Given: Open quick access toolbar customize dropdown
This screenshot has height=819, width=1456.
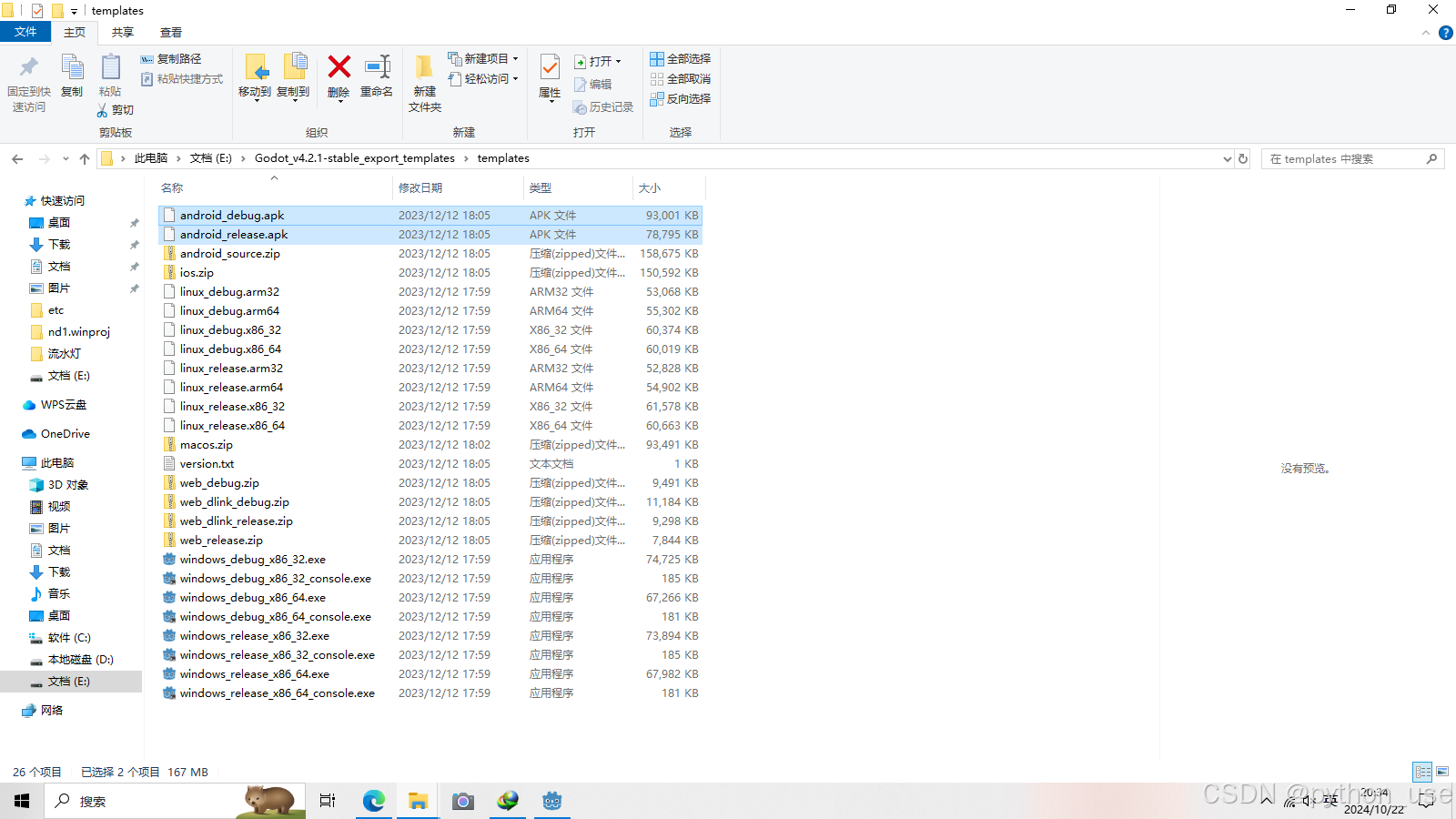Looking at the screenshot, I should pyautogui.click(x=74, y=11).
